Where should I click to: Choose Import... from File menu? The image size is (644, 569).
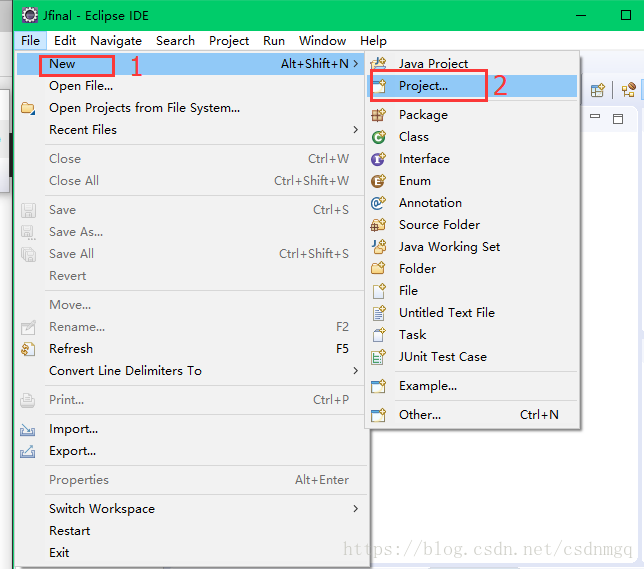191,429
